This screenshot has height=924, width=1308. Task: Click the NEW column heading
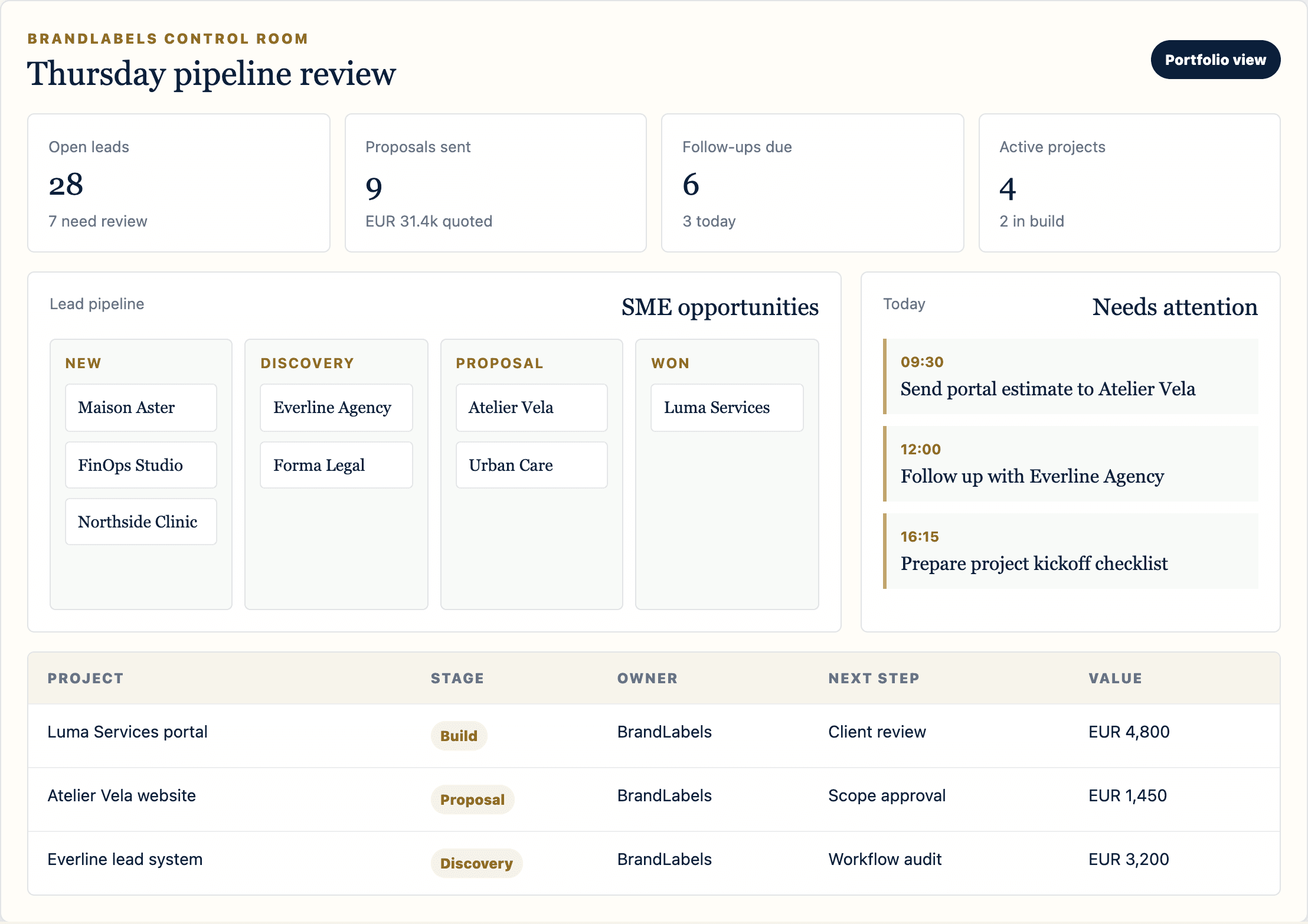point(83,363)
